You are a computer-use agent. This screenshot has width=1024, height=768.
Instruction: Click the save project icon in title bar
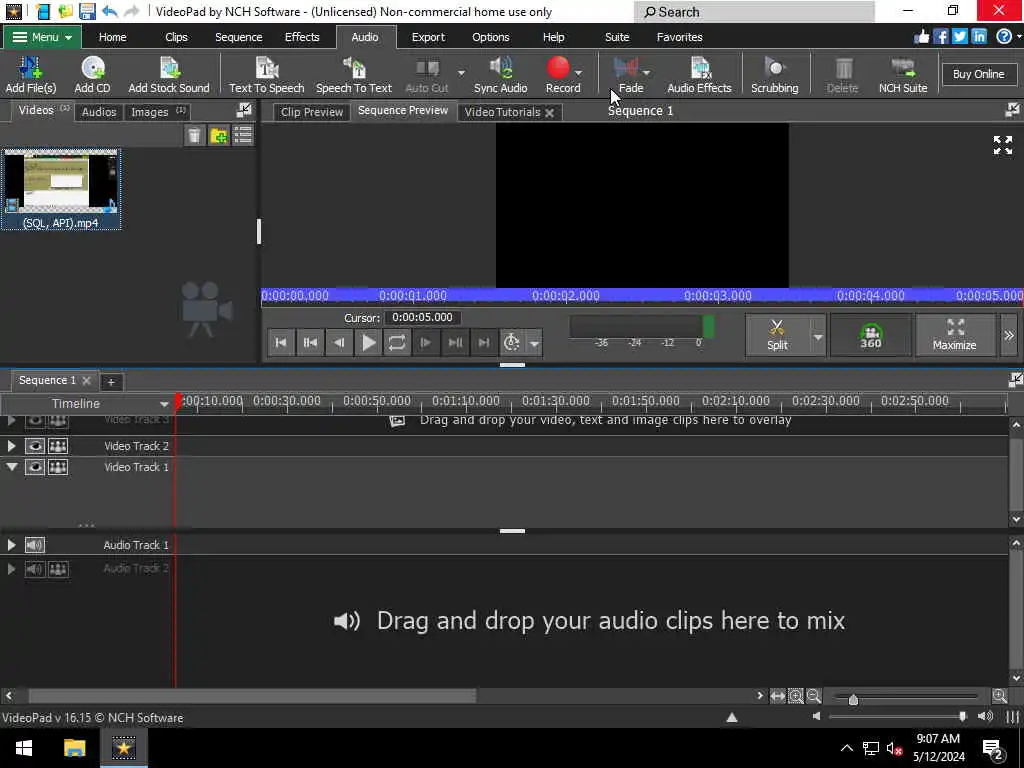[x=87, y=11]
